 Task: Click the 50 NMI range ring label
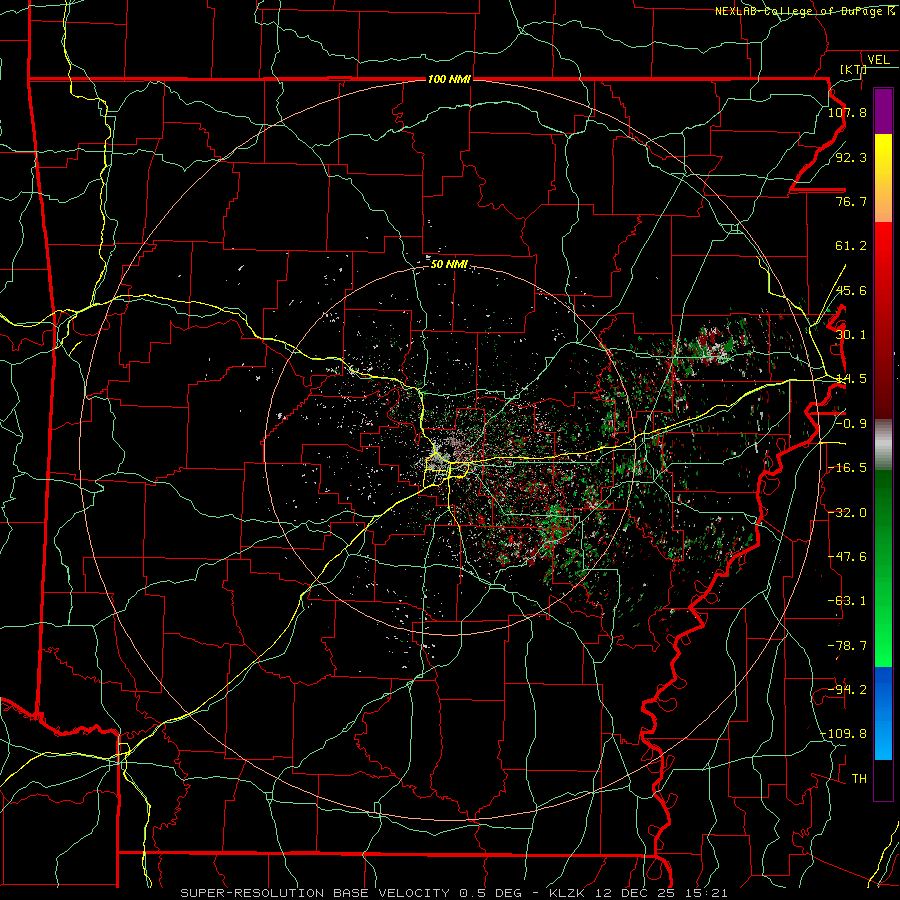pos(449,264)
